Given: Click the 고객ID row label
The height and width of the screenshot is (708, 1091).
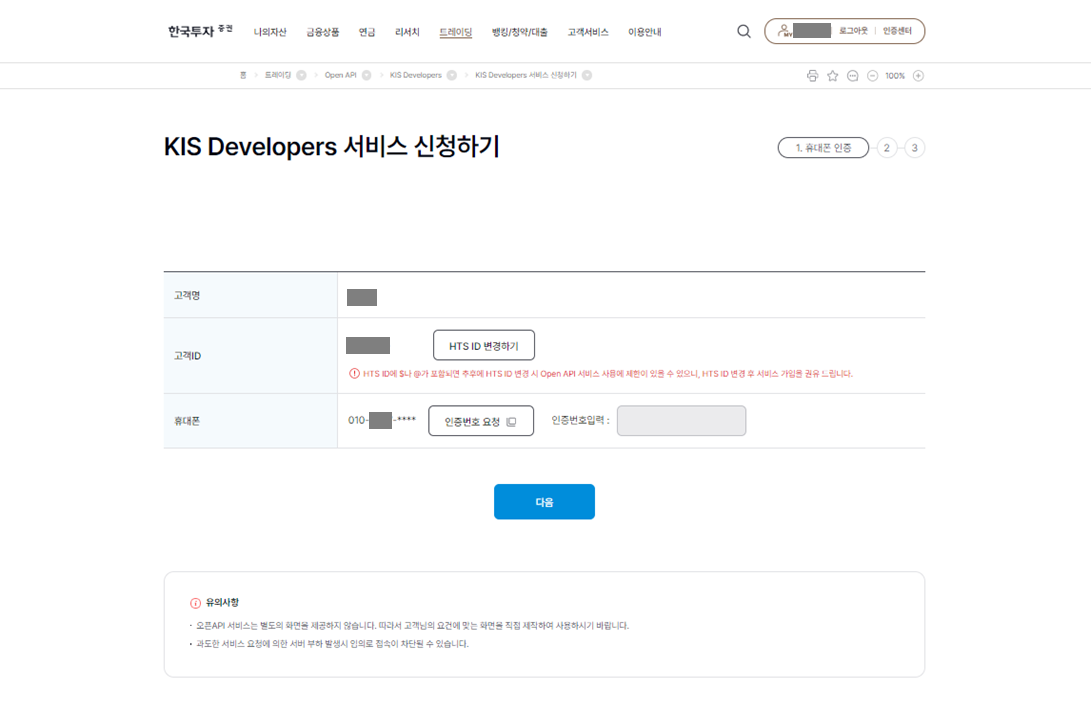Looking at the screenshot, I should [x=187, y=356].
